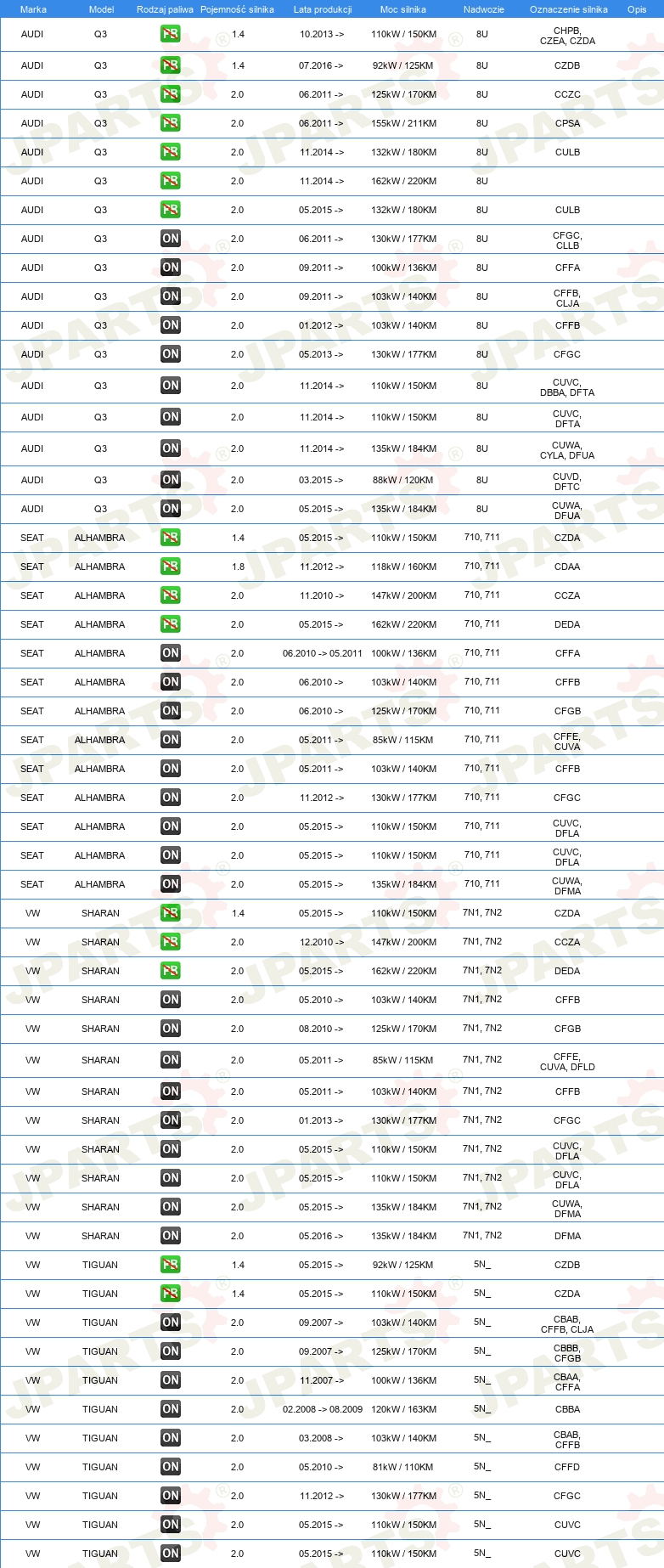This screenshot has width=664, height=1568.
Task: Select Tiguan engine code CBAB, CFFB, CLJA
Action: pos(567,1324)
